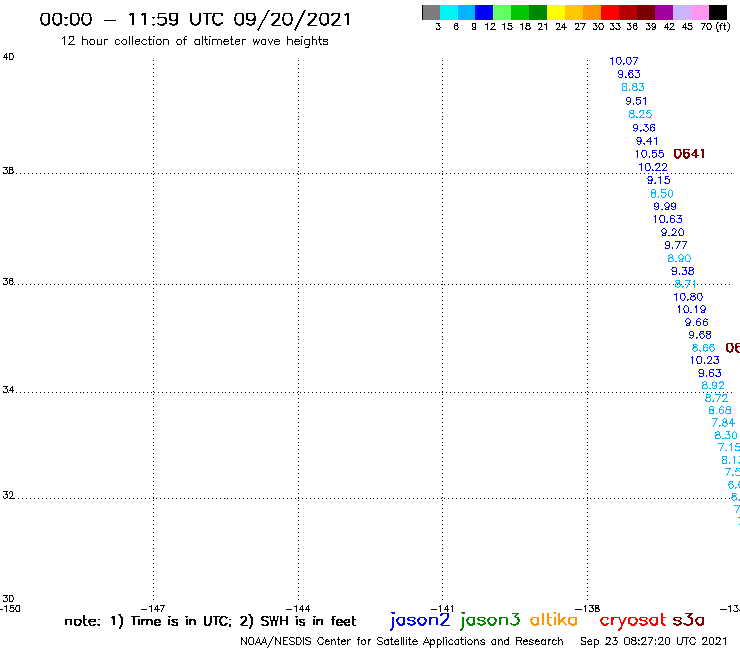Click the cryosat satellite label
The height and width of the screenshot is (650, 740).
tap(633, 620)
